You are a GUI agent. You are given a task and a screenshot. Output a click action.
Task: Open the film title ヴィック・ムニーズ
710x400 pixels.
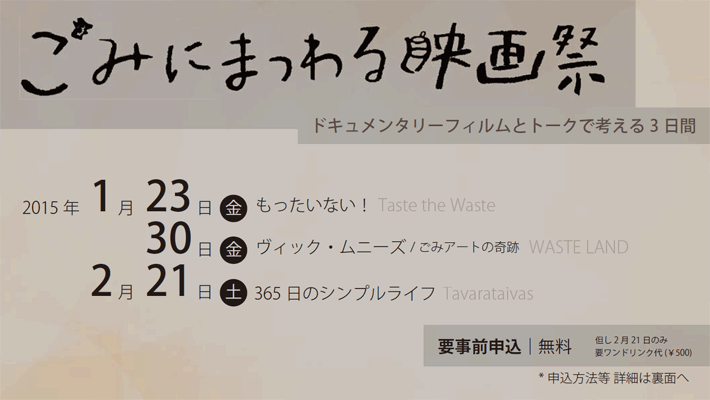tap(329, 248)
